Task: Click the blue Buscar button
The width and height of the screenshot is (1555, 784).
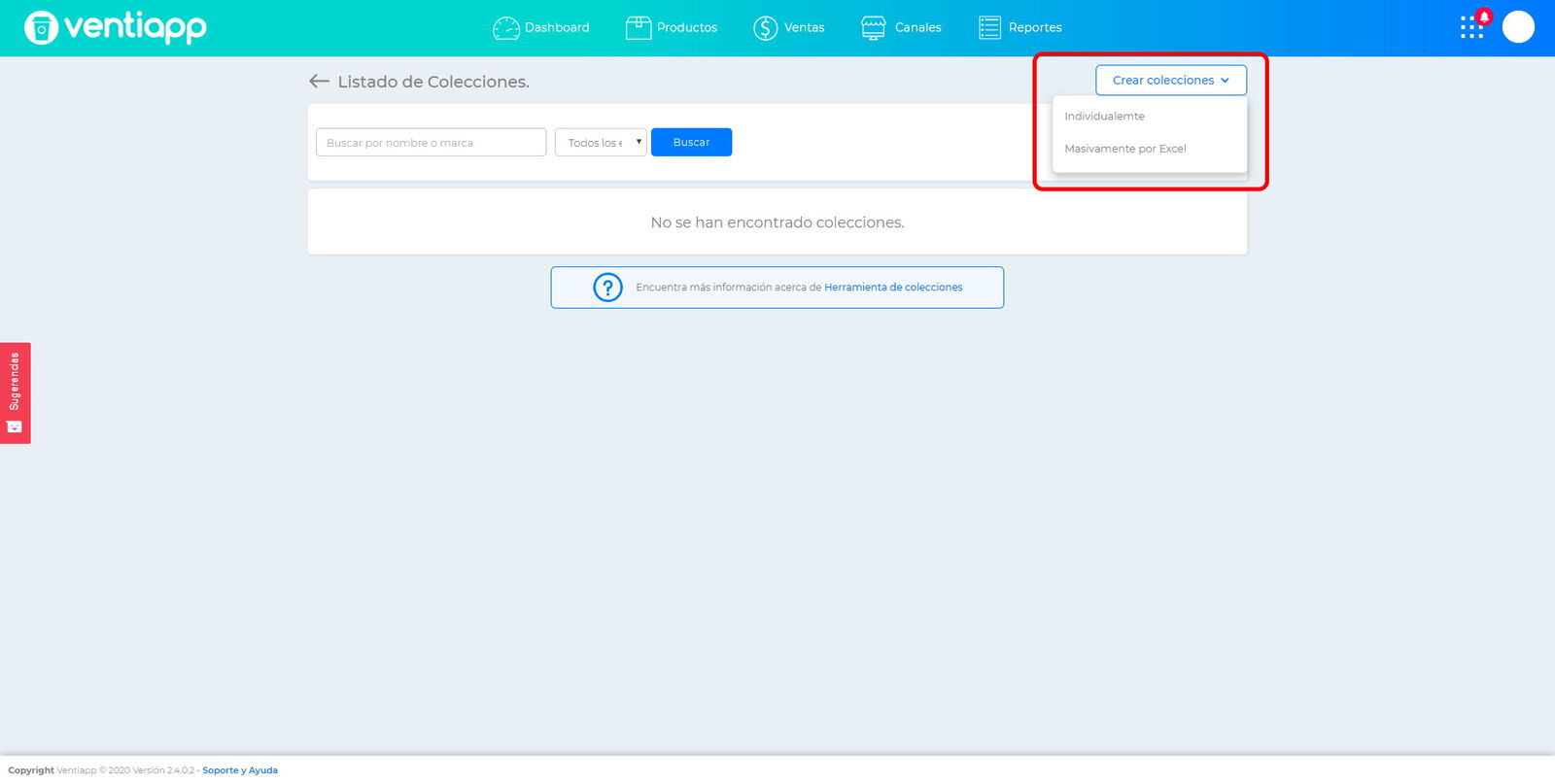Action: click(x=691, y=143)
